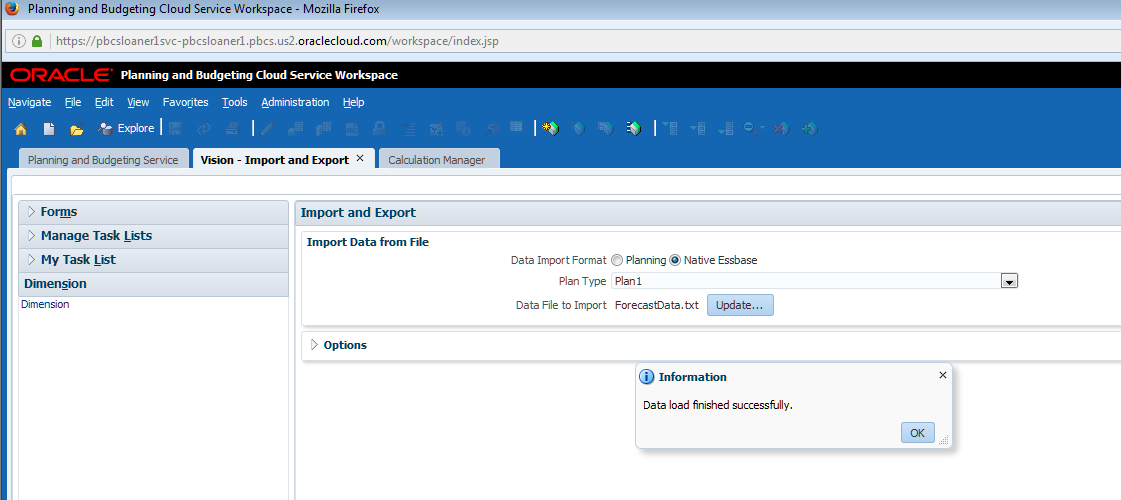This screenshot has height=500, width=1121.
Task: Click the Home icon in the toolbar
Action: 21,129
